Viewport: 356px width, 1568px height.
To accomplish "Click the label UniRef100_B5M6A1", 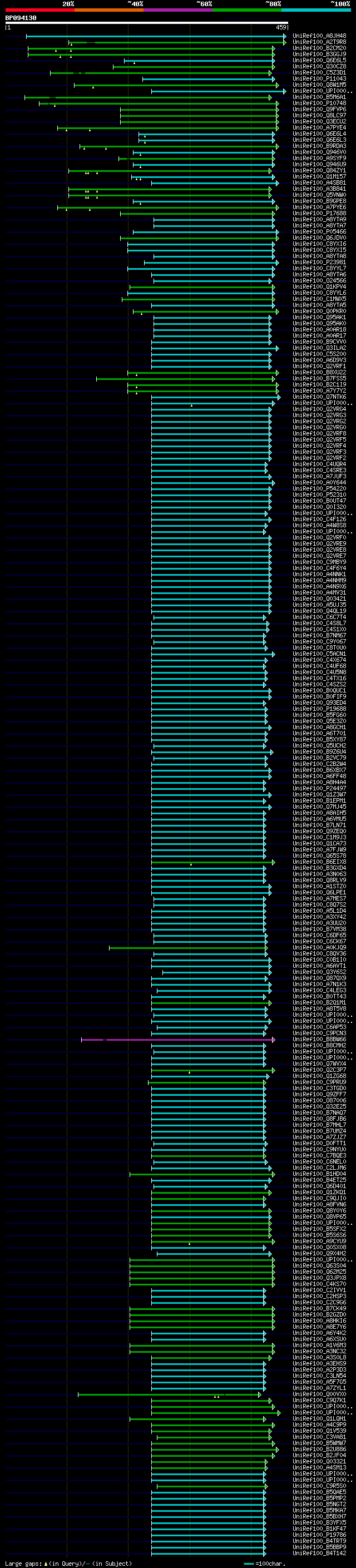I will pos(319,97).
